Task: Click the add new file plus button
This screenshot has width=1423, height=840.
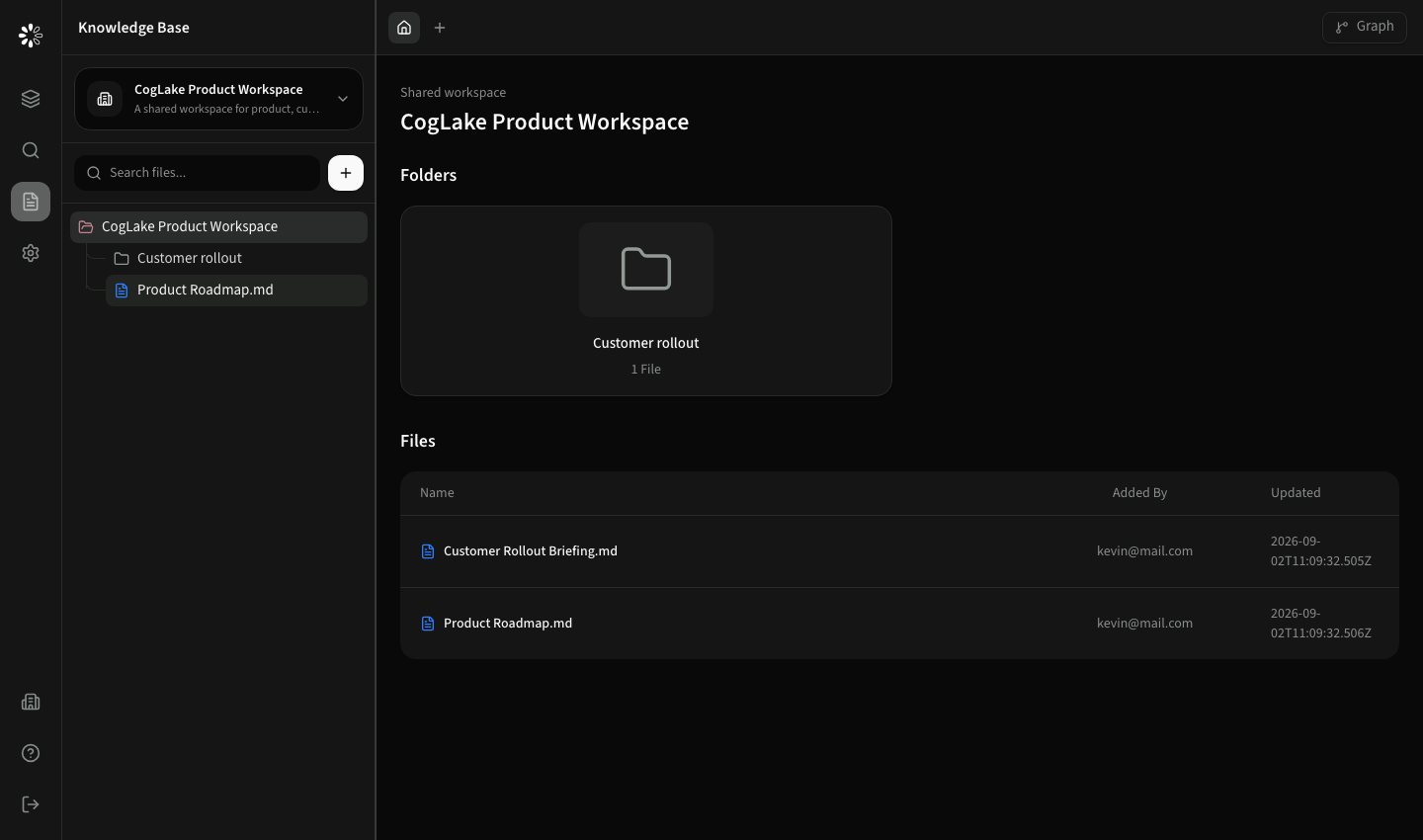Action: (x=346, y=173)
